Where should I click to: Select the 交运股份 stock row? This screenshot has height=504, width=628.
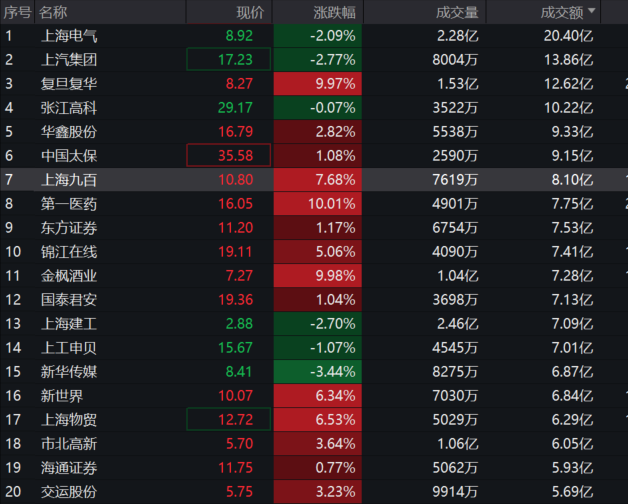(314, 492)
